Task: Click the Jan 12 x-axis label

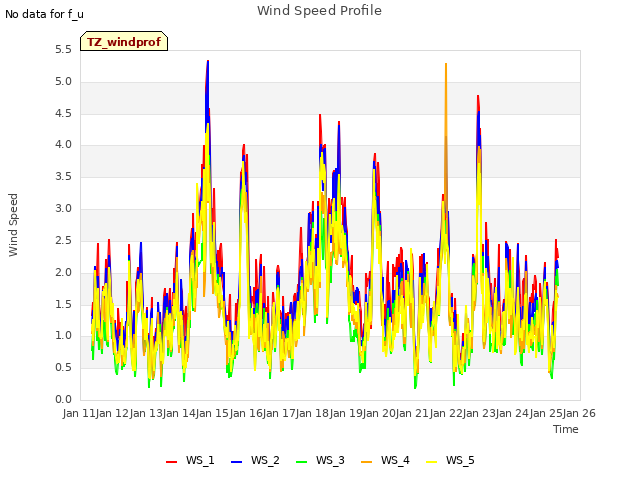Action: pos(112,413)
